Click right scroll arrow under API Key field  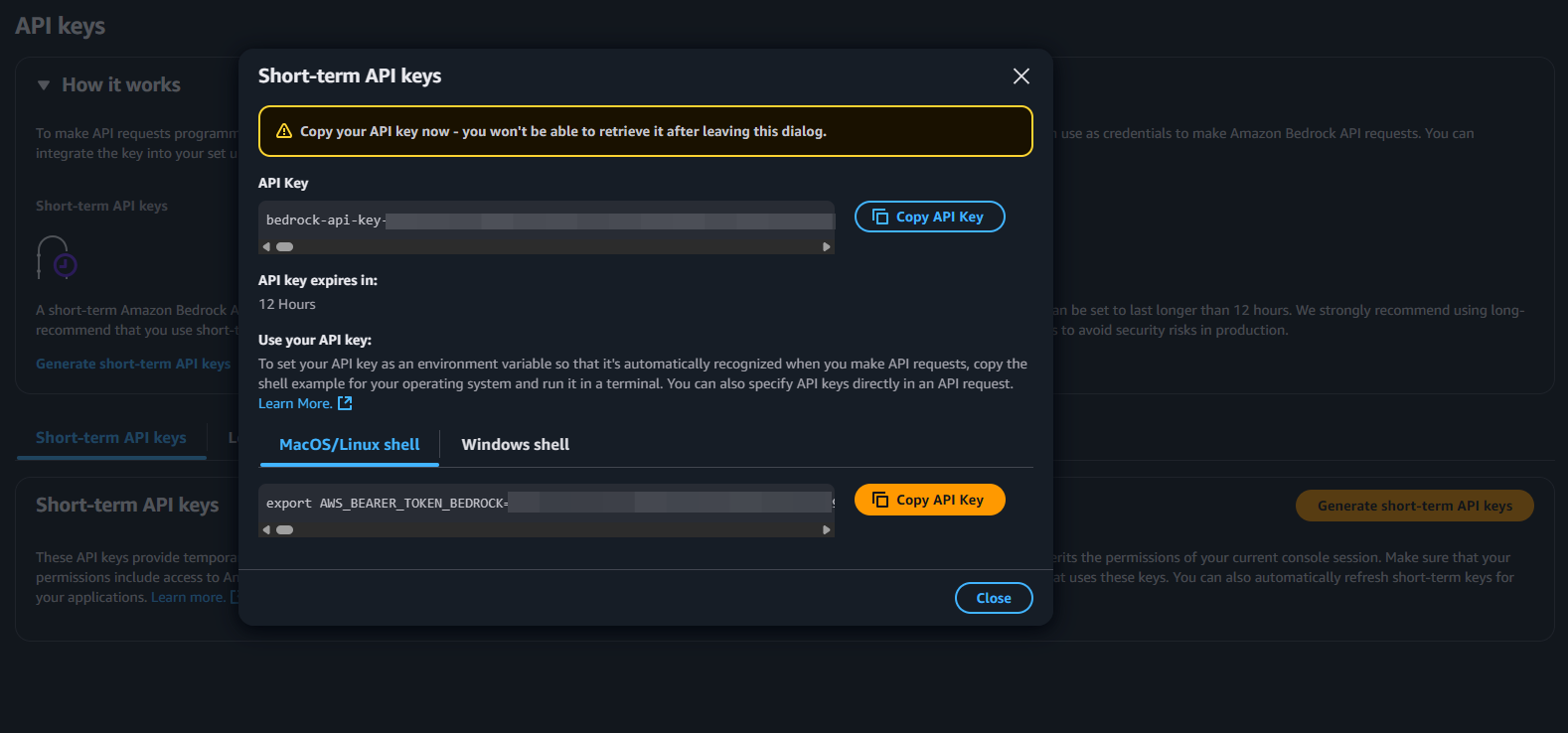(827, 247)
